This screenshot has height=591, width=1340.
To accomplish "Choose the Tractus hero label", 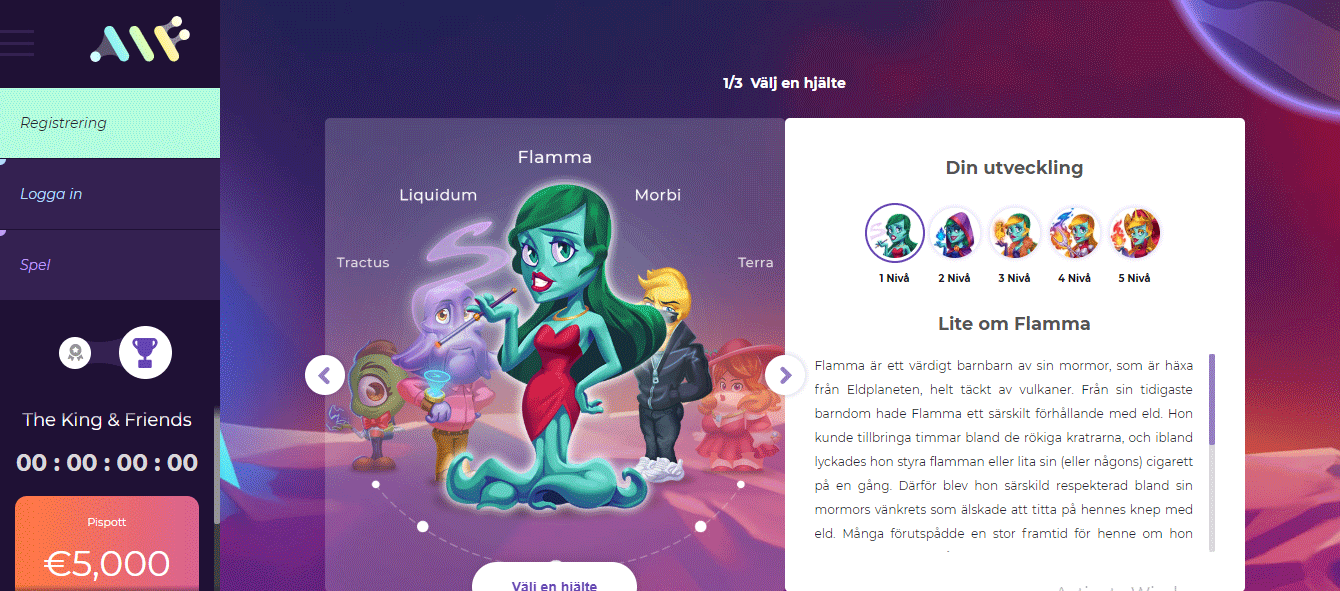I will [x=363, y=262].
